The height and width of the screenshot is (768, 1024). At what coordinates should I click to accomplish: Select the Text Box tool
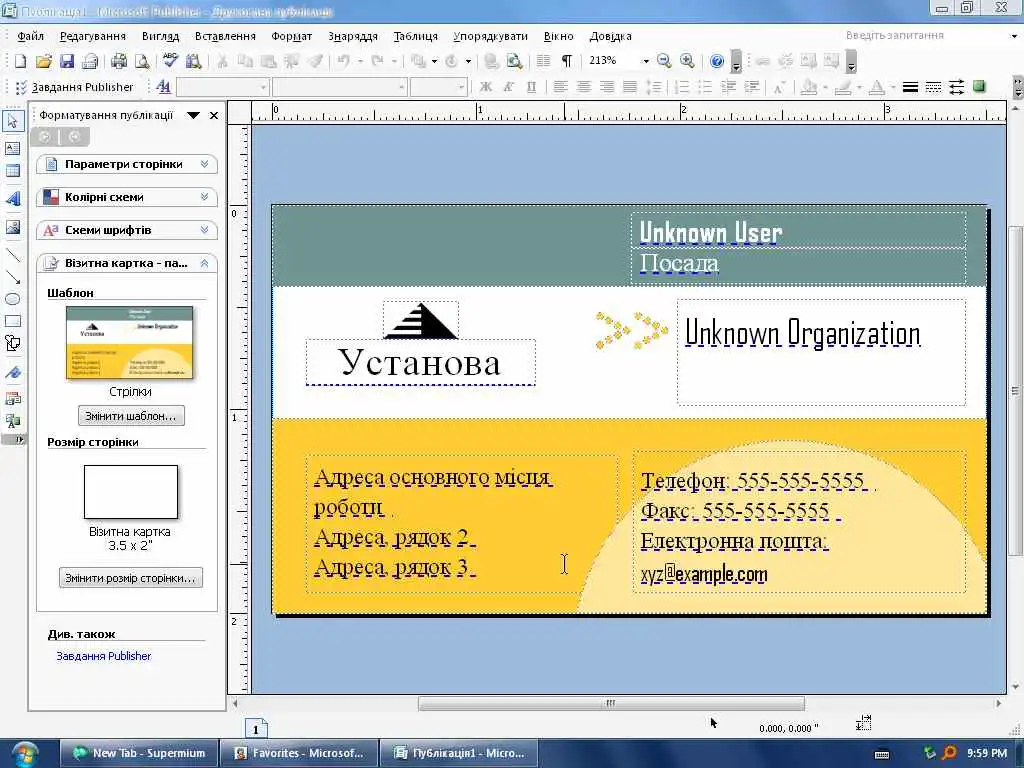coord(12,148)
